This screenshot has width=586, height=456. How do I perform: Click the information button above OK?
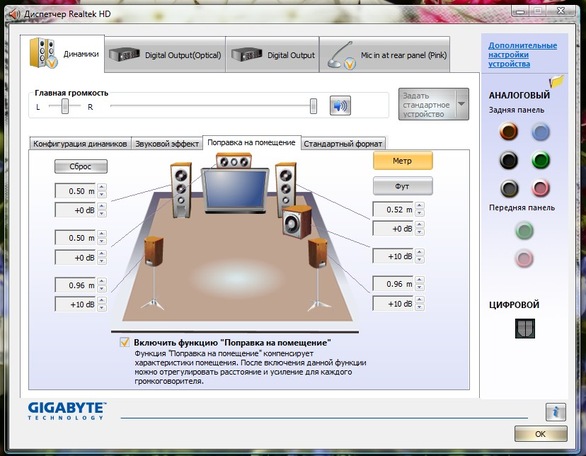click(x=555, y=412)
